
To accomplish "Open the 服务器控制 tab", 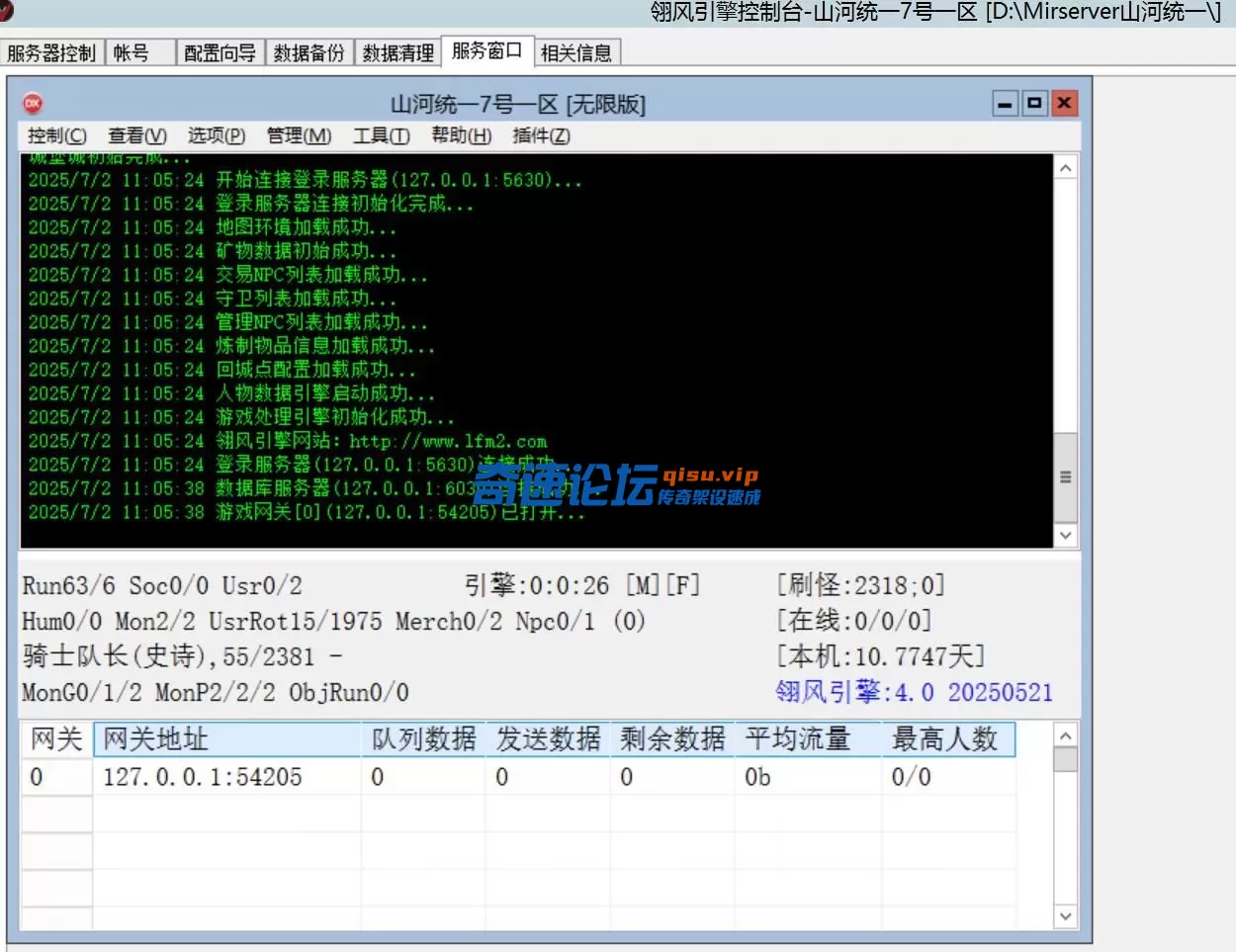I will (x=51, y=52).
